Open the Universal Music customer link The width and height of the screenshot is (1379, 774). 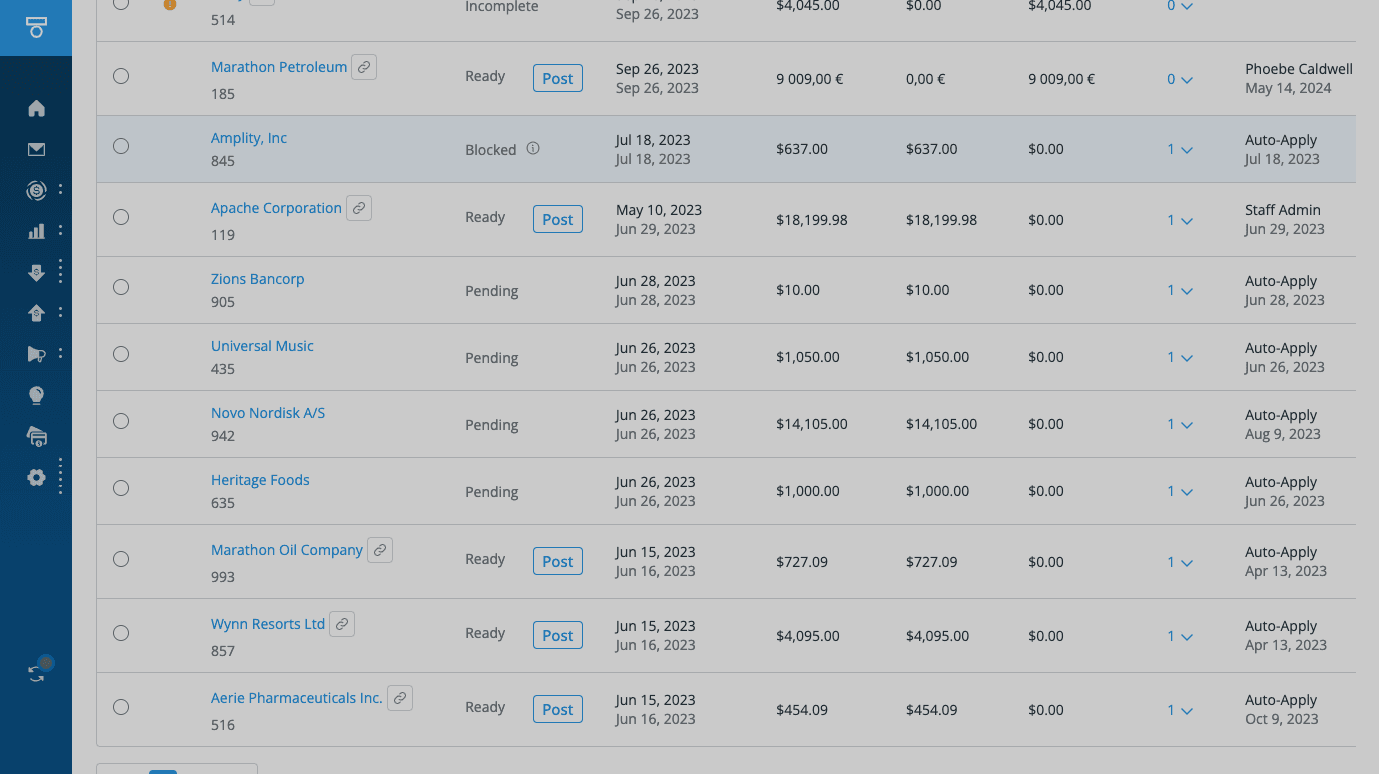[x=262, y=346]
